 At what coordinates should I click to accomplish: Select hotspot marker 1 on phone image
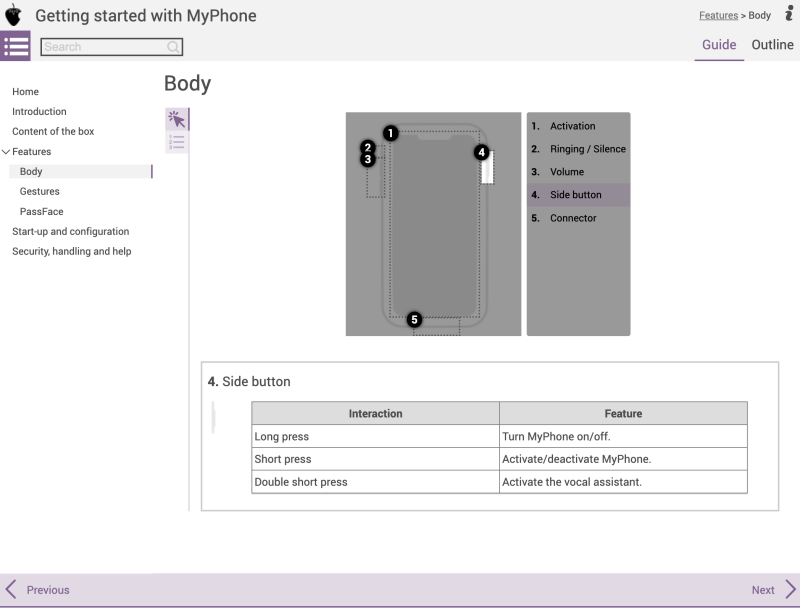tap(390, 133)
